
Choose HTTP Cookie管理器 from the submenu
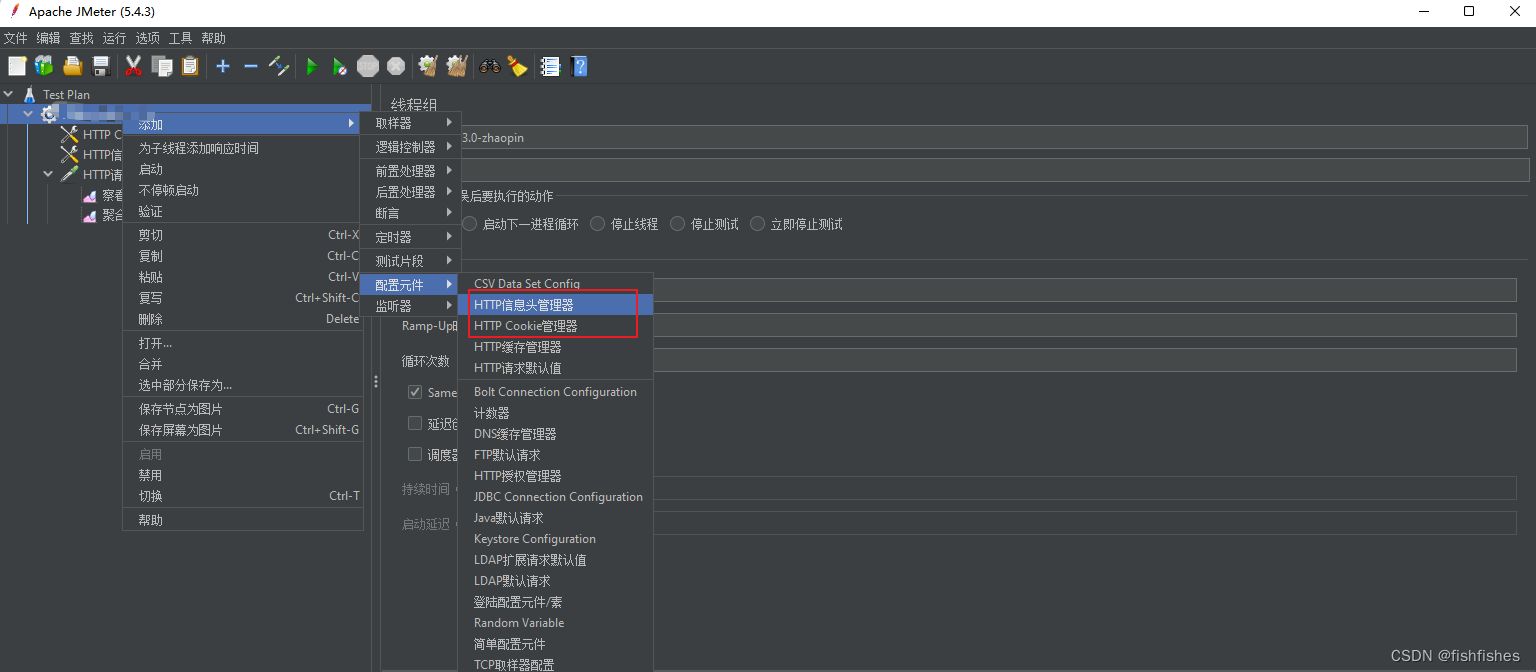click(555, 326)
